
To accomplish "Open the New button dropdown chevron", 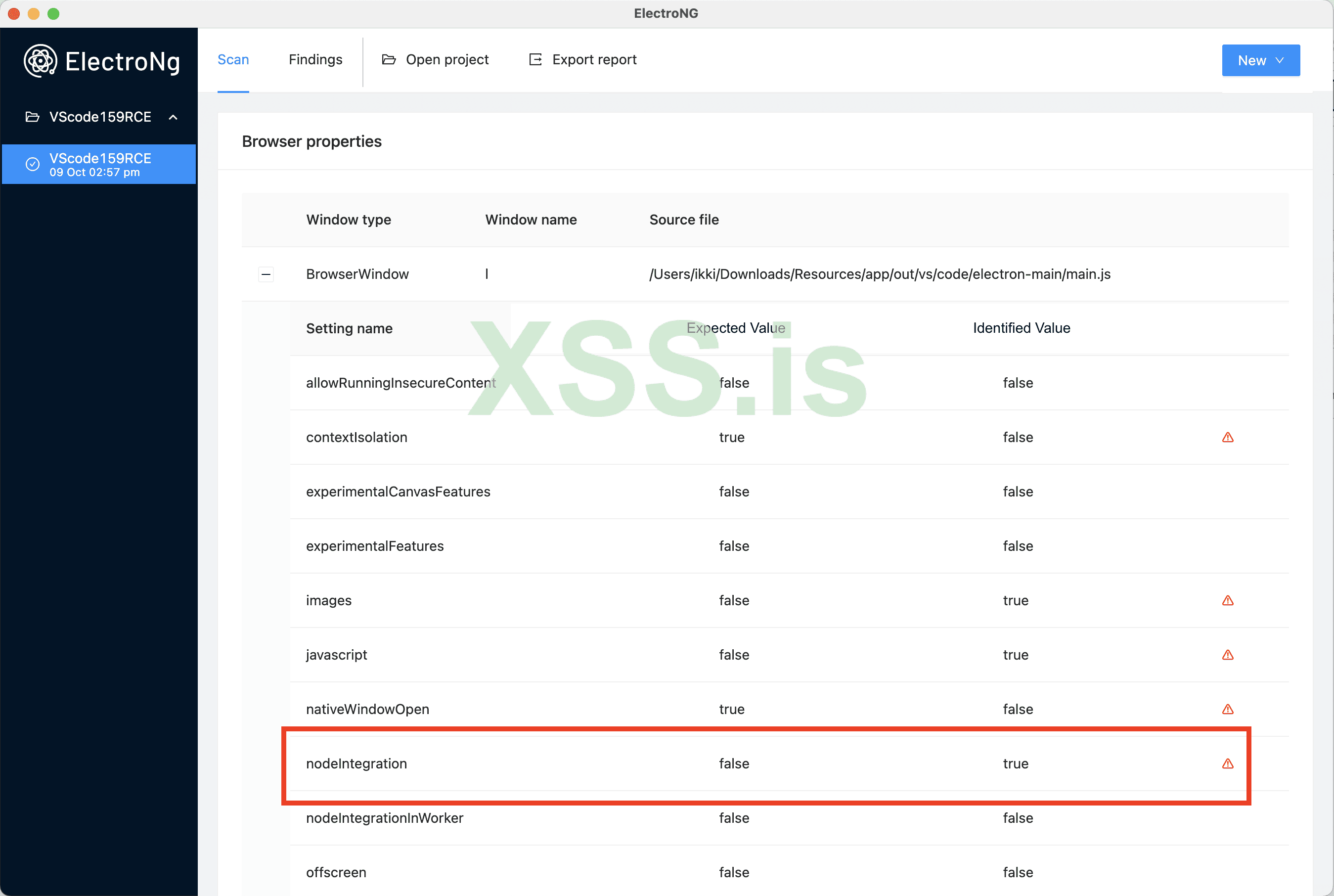I will tap(1280, 60).
